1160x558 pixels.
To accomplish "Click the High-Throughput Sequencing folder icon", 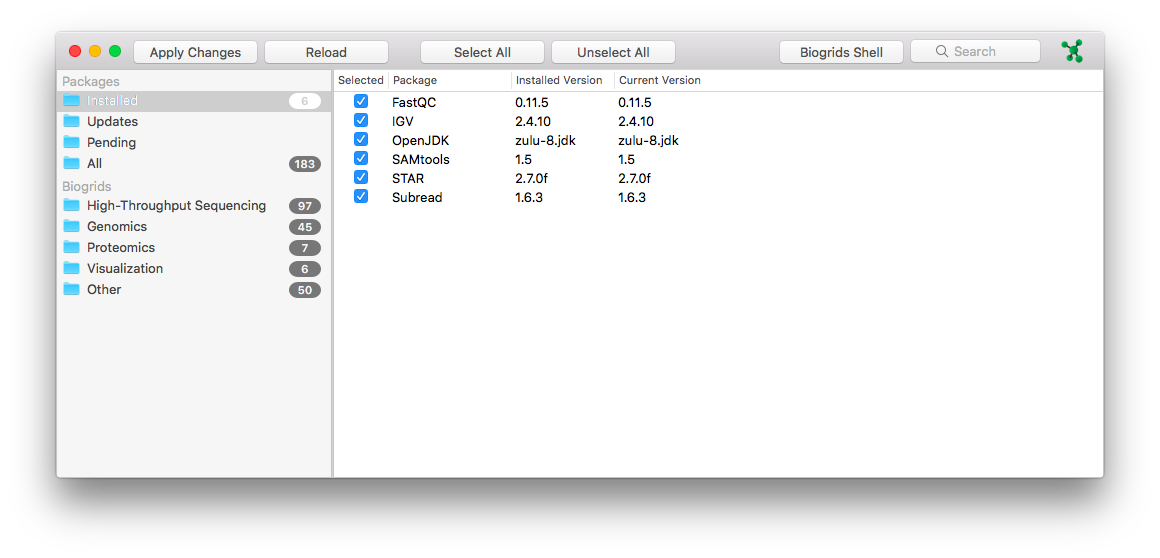I will (x=71, y=205).
